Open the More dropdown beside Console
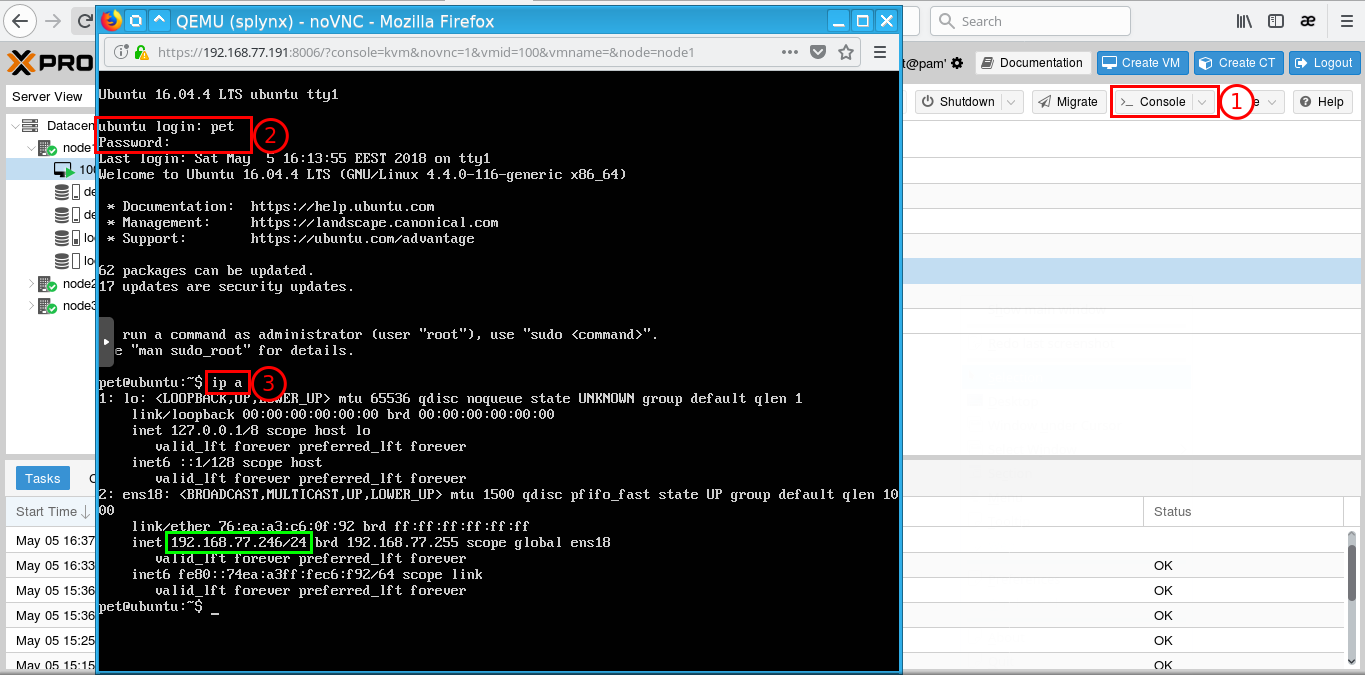The width and height of the screenshot is (1365, 675). [x=1270, y=102]
